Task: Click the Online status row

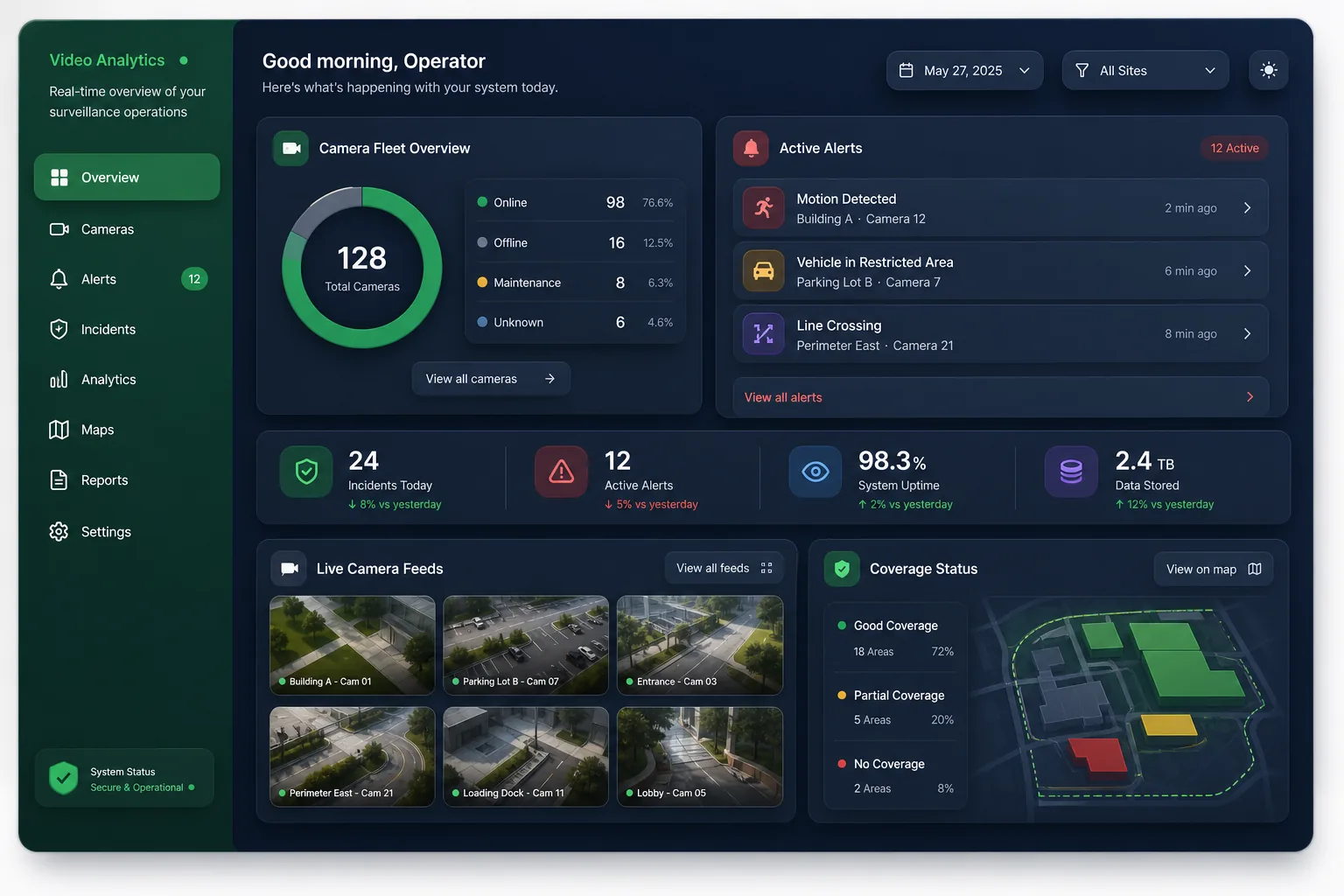Action: pos(576,202)
